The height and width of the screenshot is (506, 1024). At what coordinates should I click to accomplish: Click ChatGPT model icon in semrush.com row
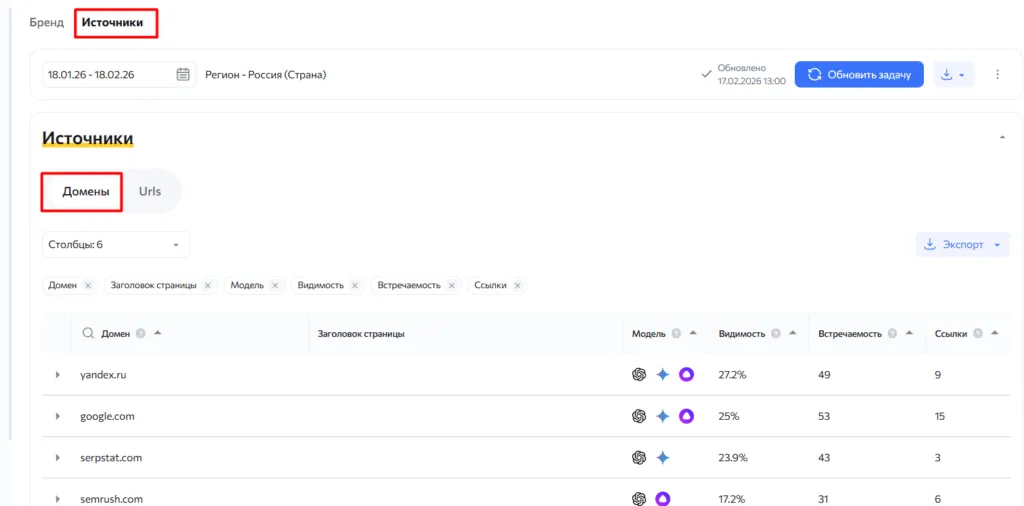pos(639,499)
